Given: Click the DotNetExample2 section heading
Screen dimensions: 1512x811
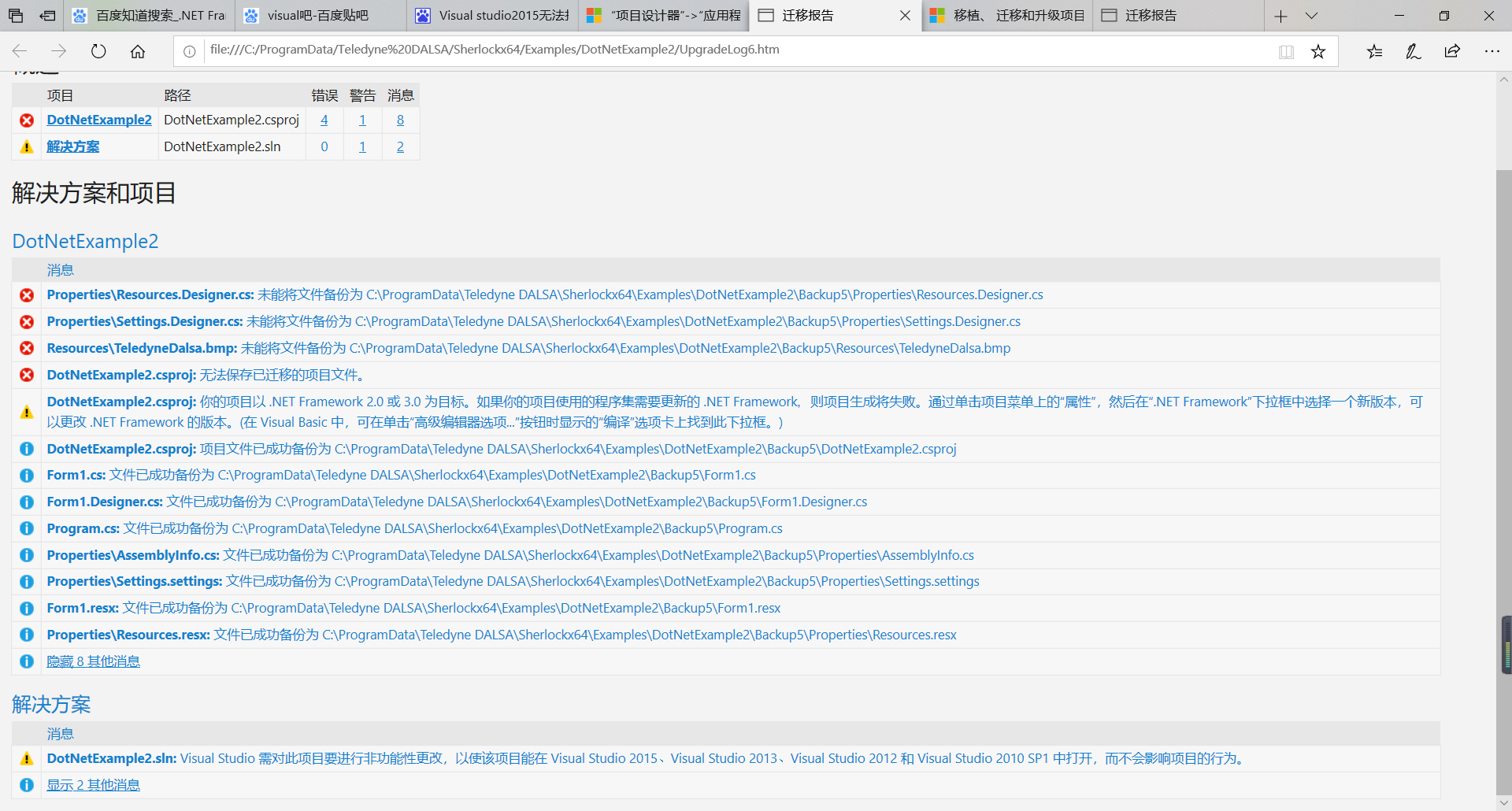Looking at the screenshot, I should [85, 241].
